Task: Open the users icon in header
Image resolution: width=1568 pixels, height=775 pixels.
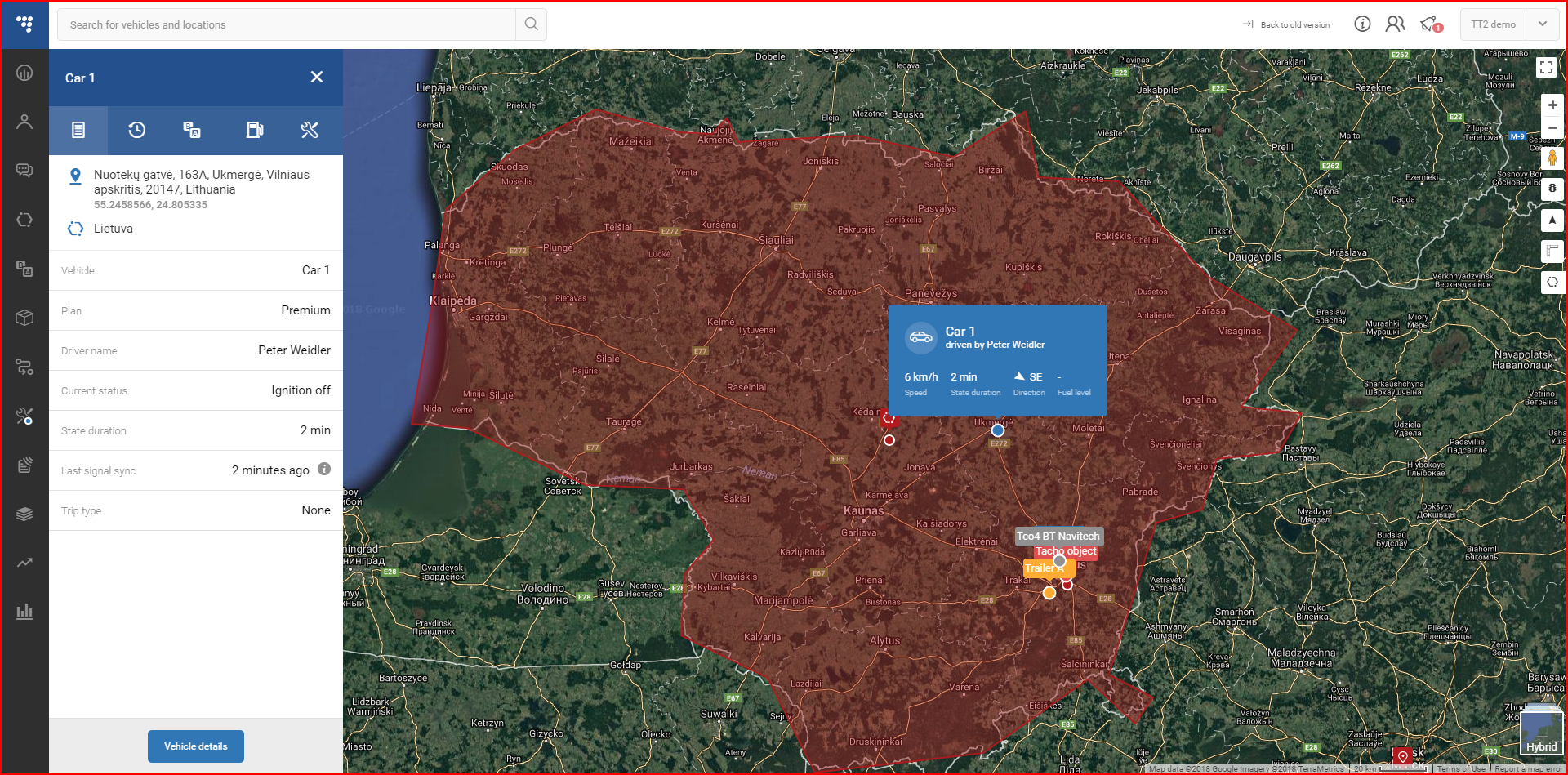Action: (1395, 24)
